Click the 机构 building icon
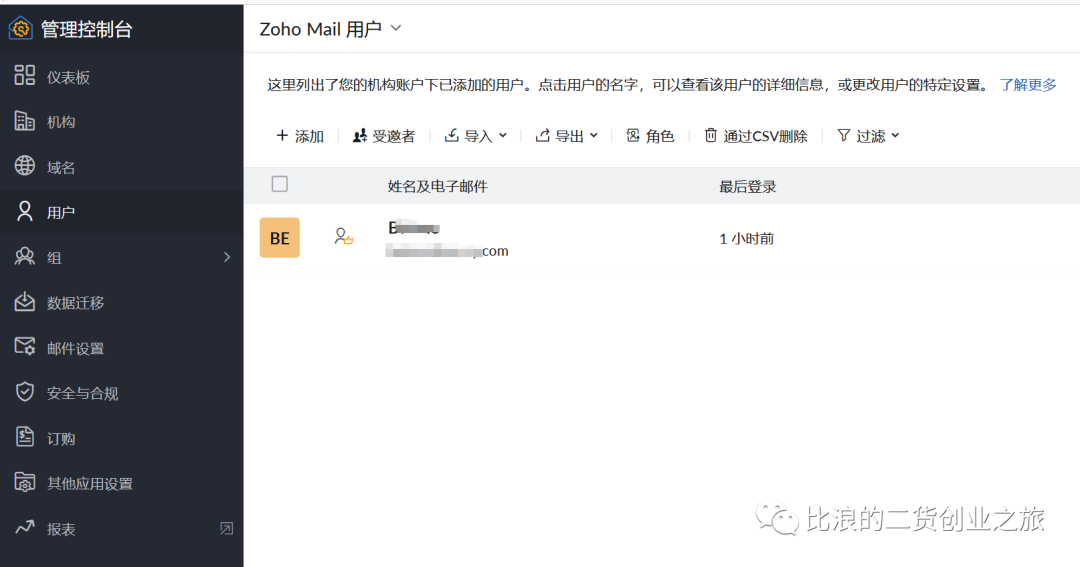This screenshot has width=1080, height=567. [x=25, y=121]
